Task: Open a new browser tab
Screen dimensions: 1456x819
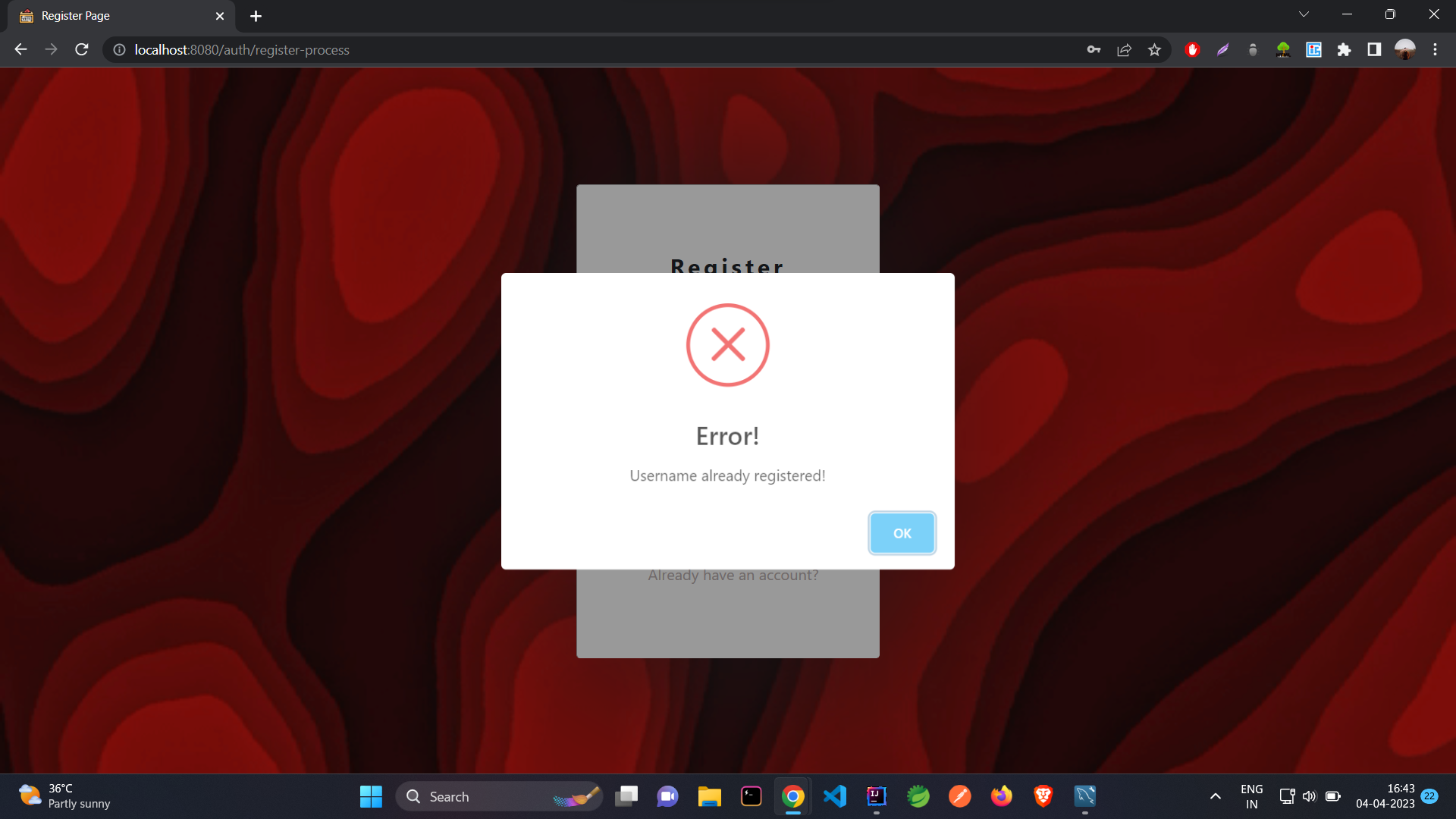Action: 256,16
